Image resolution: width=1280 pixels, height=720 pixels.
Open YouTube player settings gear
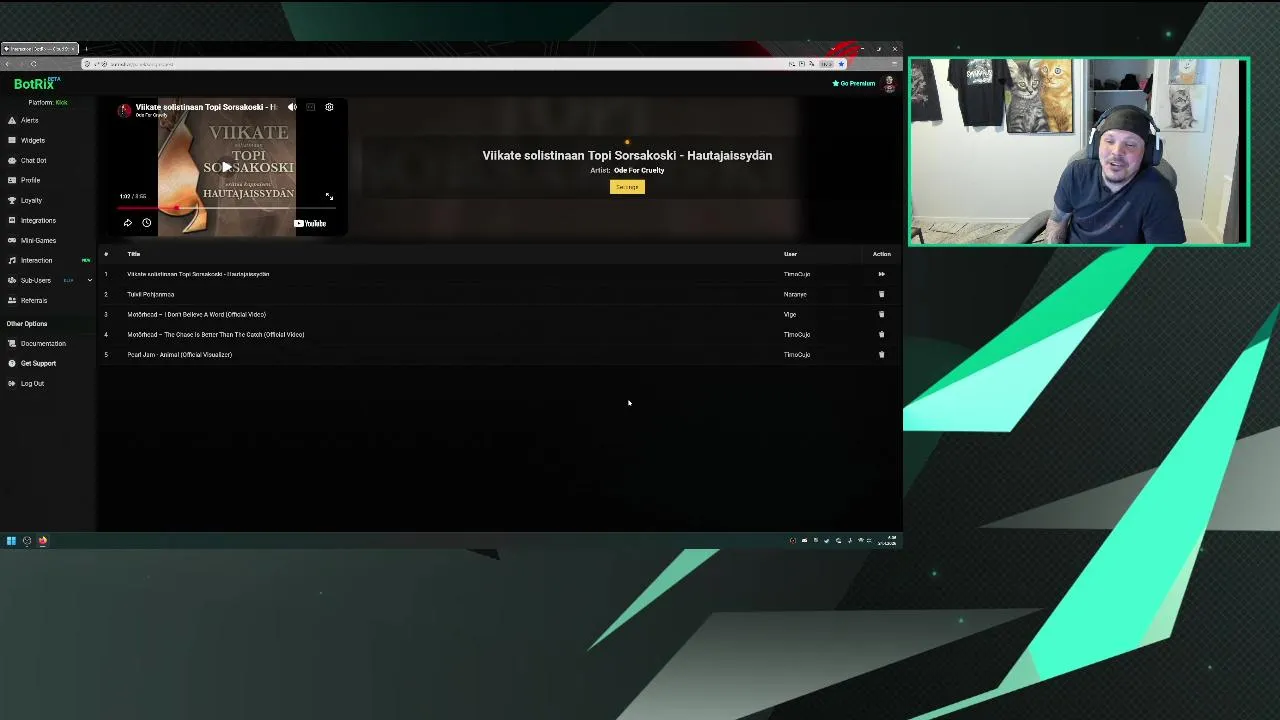(x=329, y=107)
